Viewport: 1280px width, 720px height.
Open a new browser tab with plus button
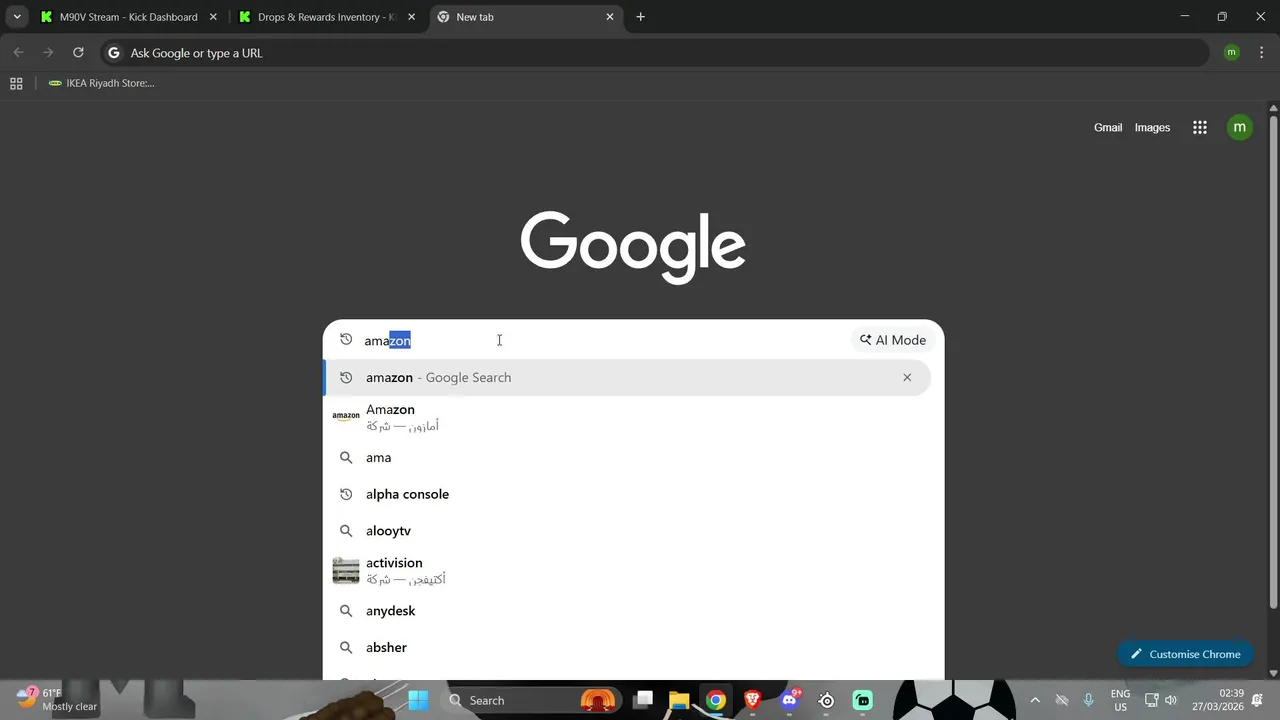[x=641, y=17]
